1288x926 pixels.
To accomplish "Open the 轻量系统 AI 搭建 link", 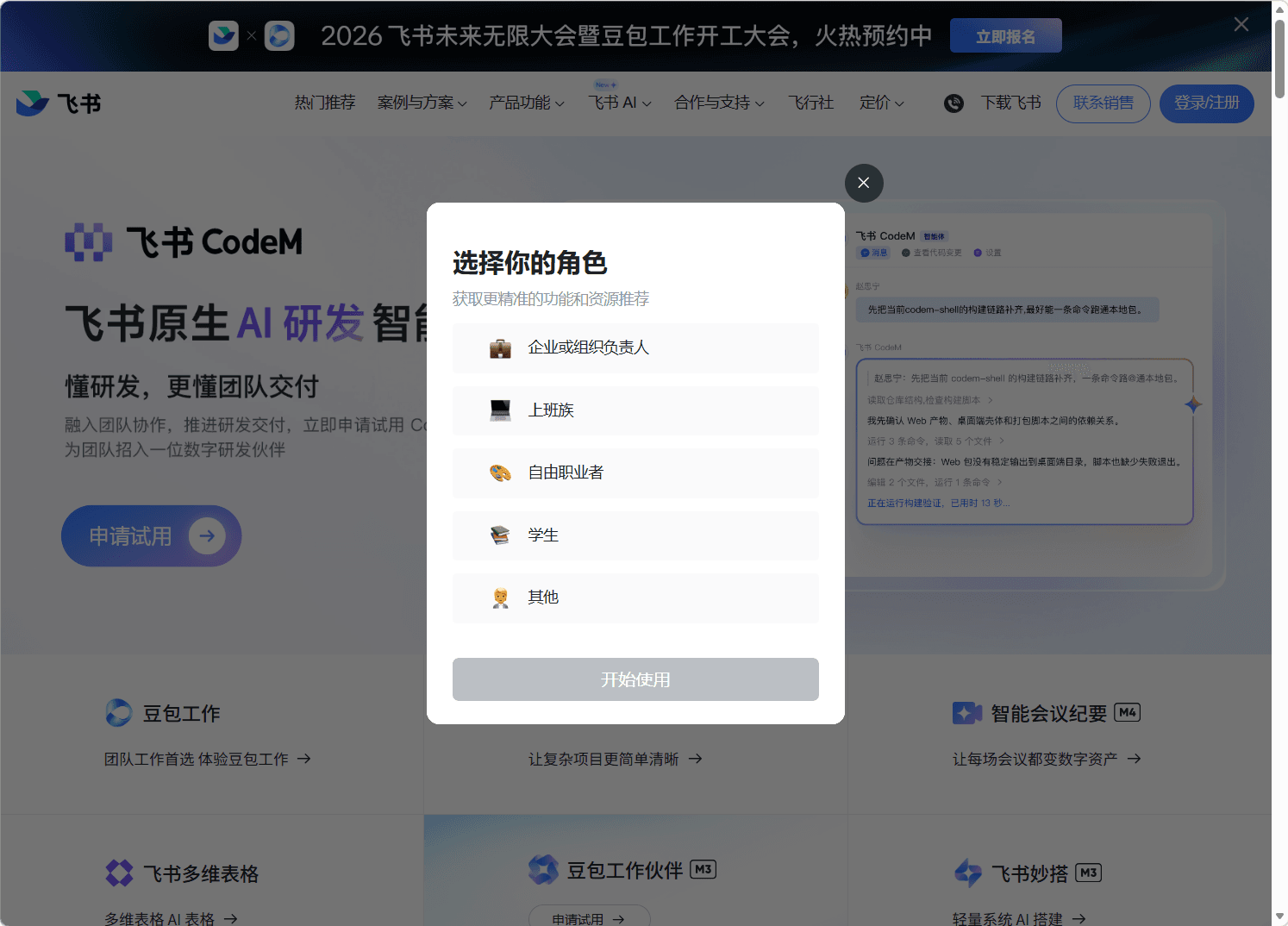I will tap(1019, 919).
